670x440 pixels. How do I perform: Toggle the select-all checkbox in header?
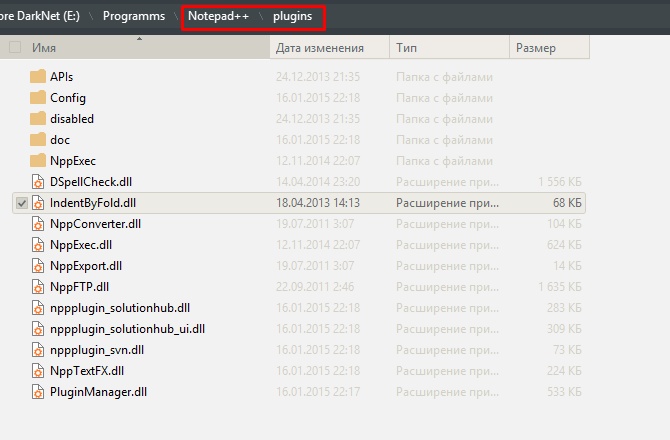click(15, 47)
